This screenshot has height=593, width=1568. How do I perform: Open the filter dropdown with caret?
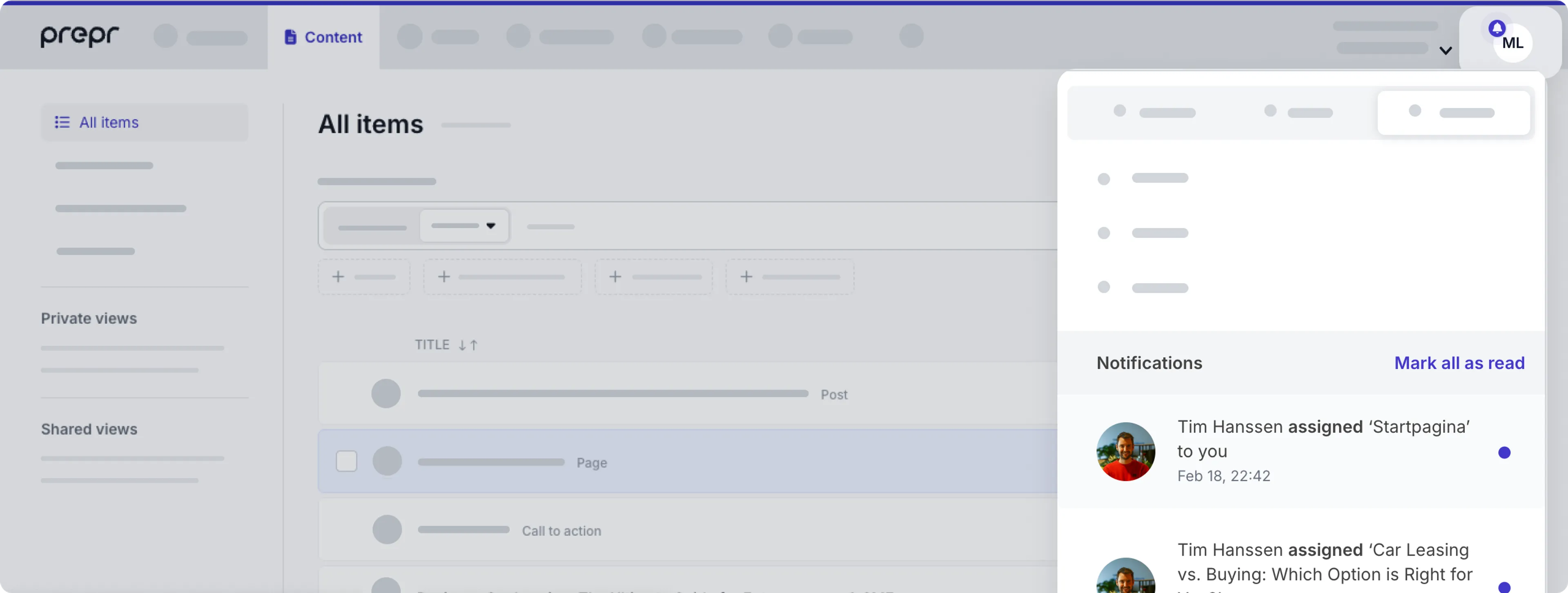464,226
